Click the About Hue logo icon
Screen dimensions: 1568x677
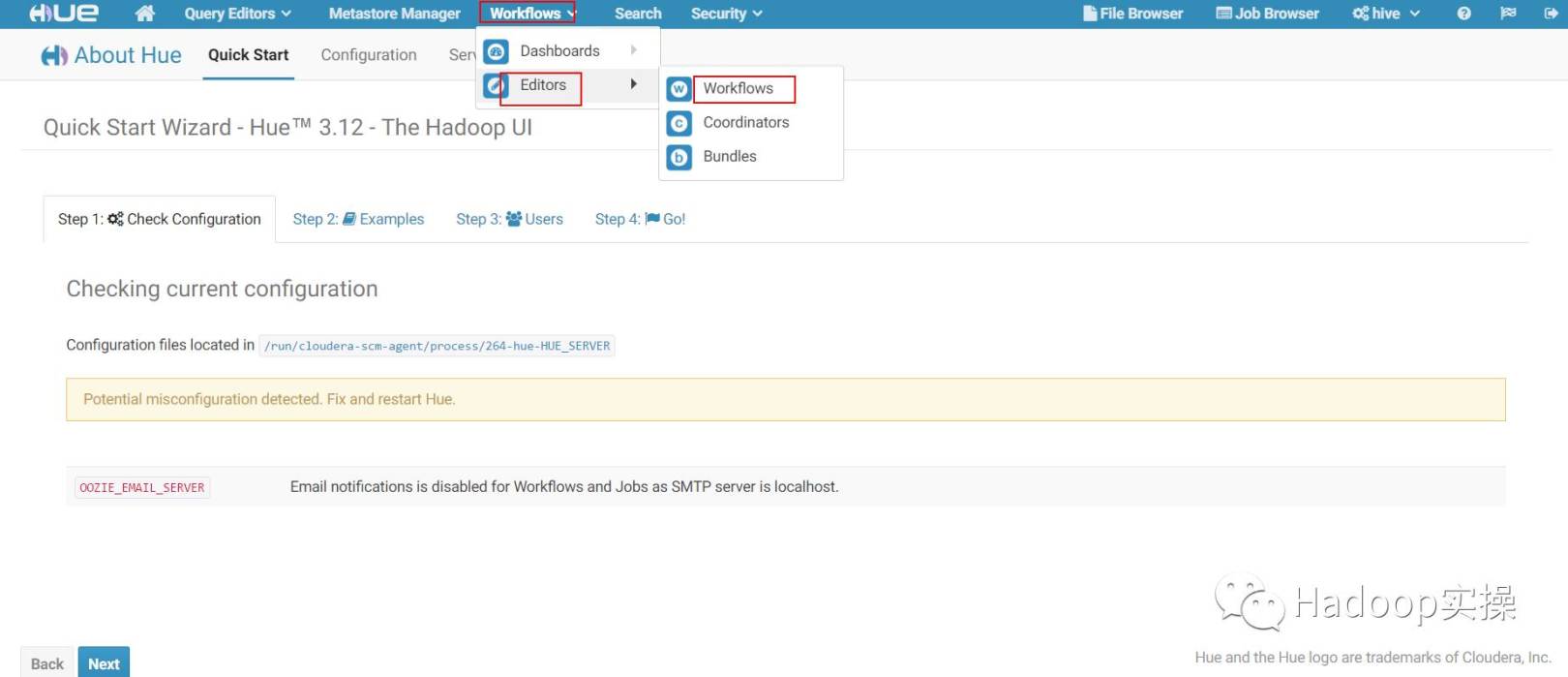coord(54,56)
